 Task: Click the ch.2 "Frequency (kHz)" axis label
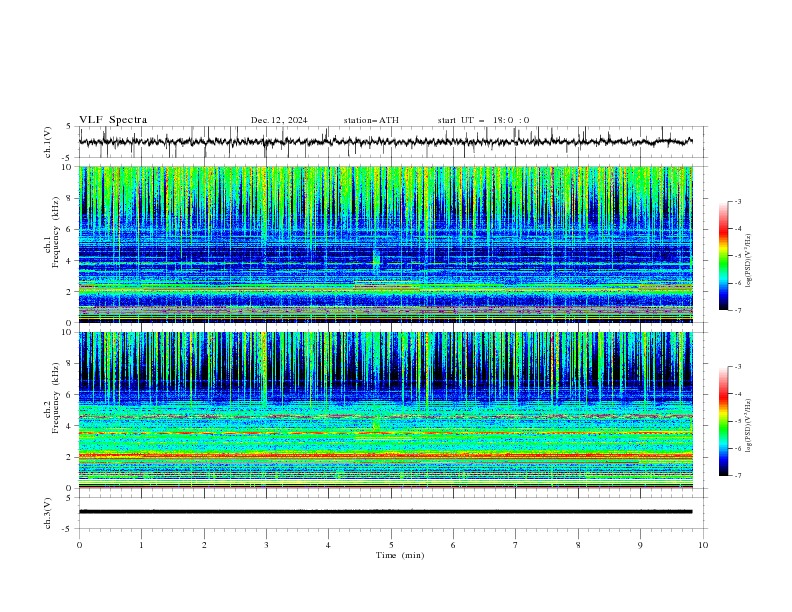pos(56,397)
